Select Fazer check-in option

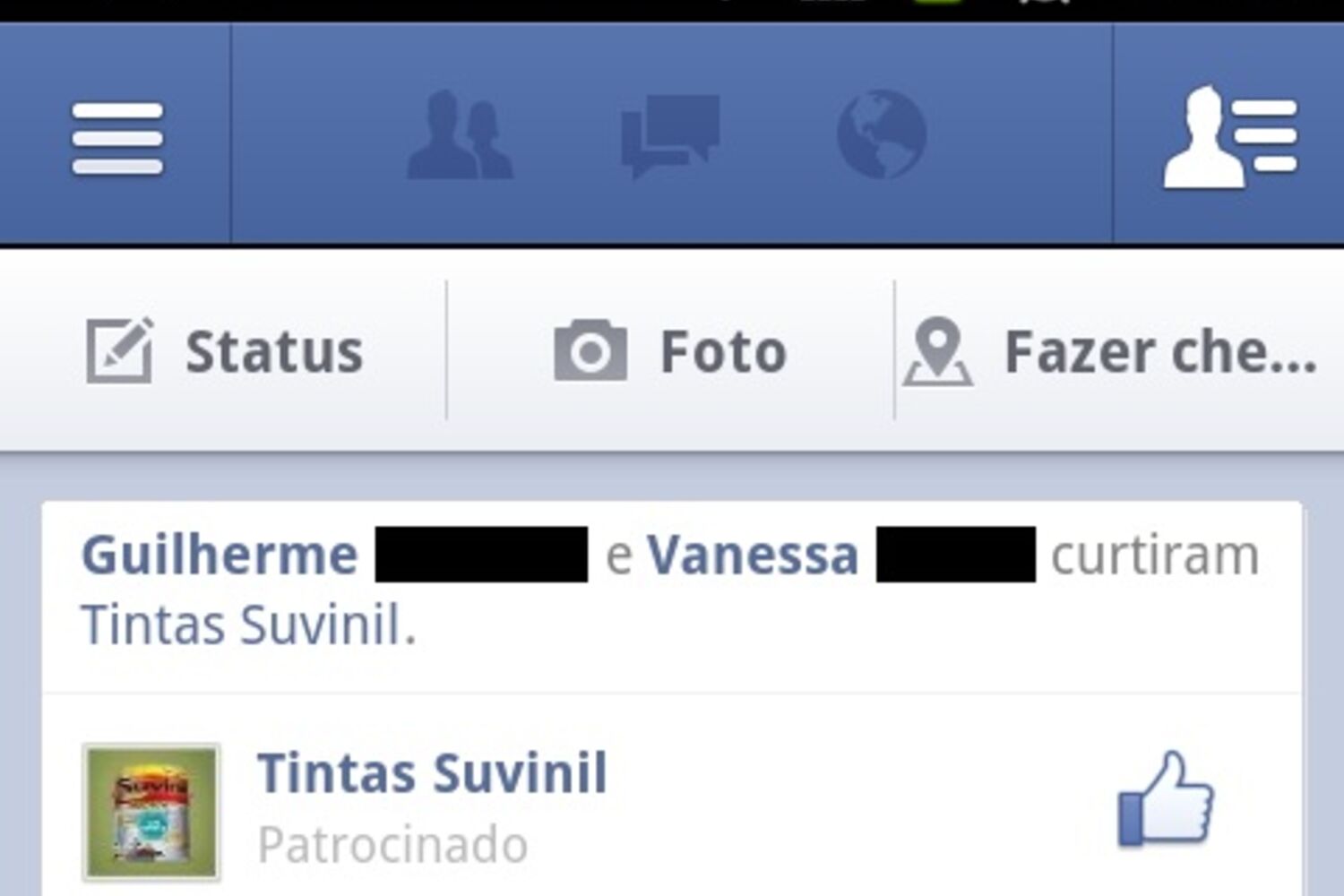(x=1120, y=350)
